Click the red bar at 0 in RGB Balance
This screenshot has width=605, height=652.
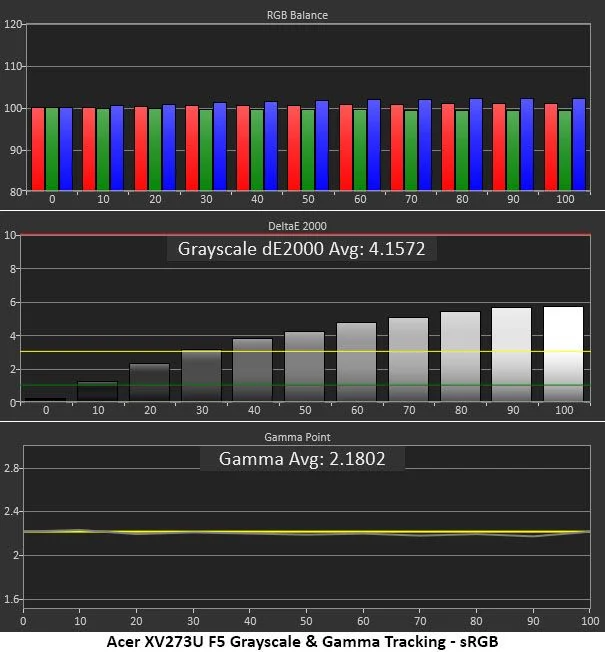(x=38, y=149)
